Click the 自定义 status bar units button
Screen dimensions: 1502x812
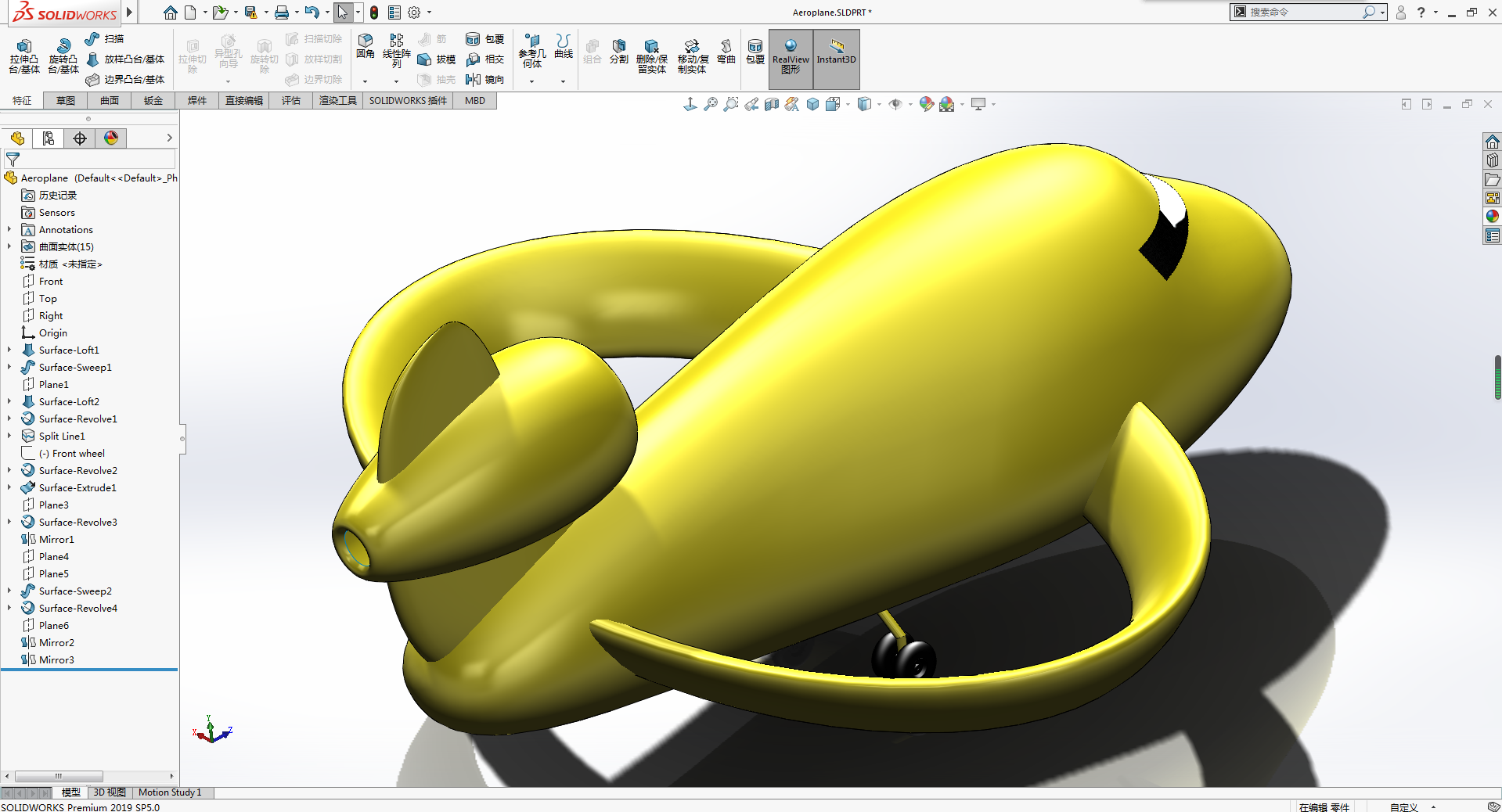pos(1404,807)
